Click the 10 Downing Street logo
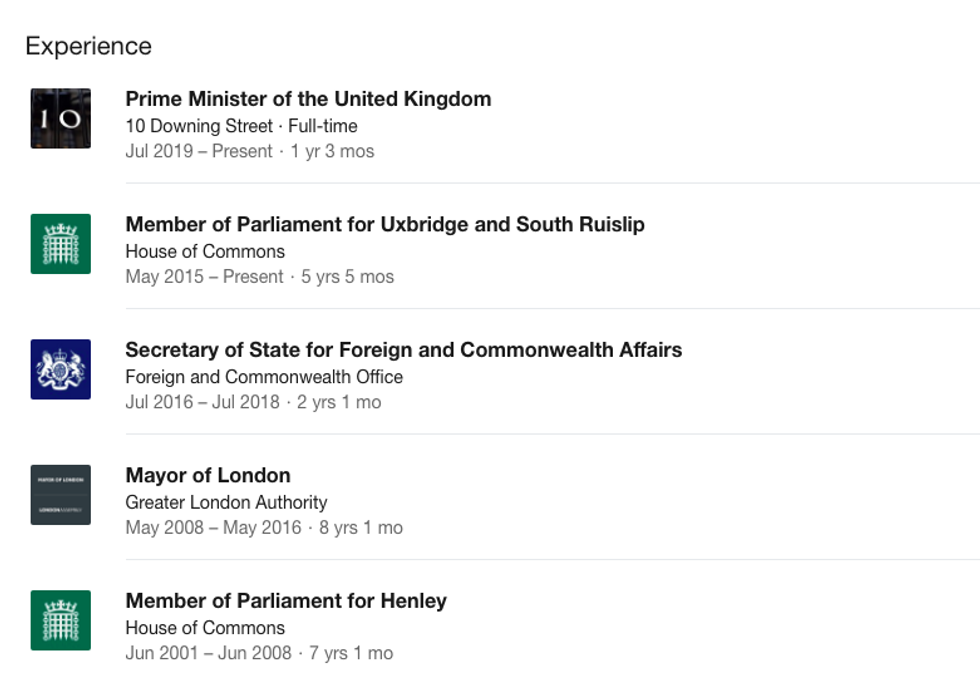The width and height of the screenshot is (980, 694). pos(60,119)
